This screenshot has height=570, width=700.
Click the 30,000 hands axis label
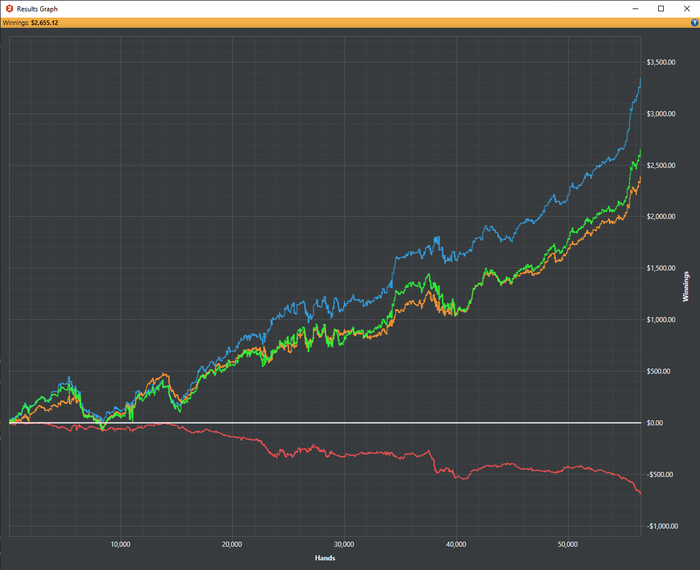point(344,545)
